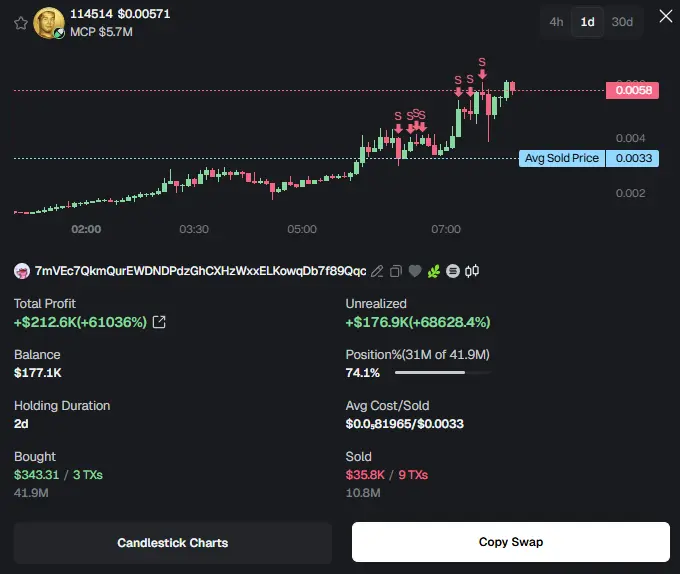Screen dimensions: 680x574
Task: Open Candlestick Charts button
Action: coord(173,542)
